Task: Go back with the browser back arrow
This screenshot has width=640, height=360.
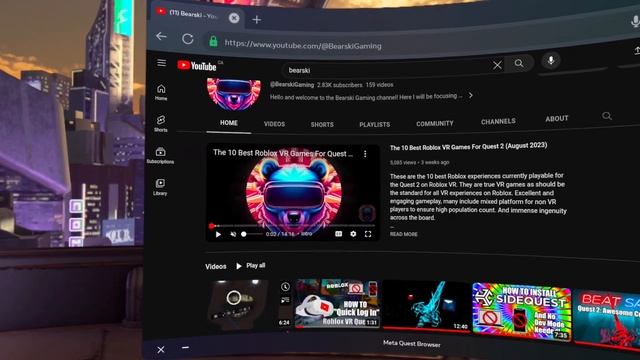Action: pos(161,36)
